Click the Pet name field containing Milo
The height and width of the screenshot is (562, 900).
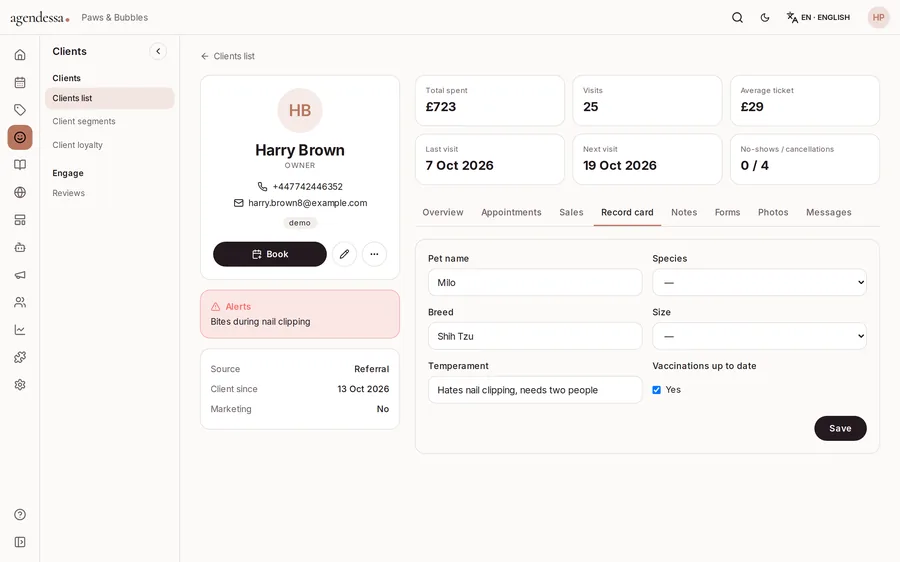pos(535,282)
